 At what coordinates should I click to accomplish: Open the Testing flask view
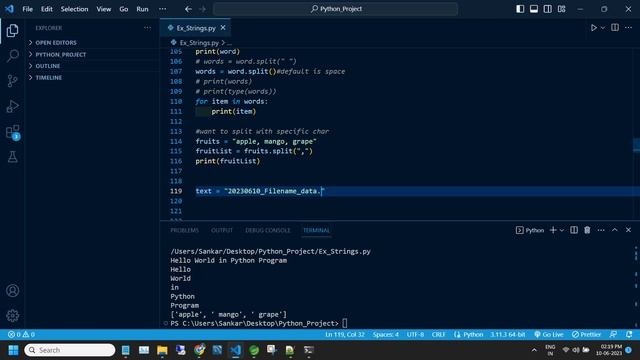tap(12, 157)
